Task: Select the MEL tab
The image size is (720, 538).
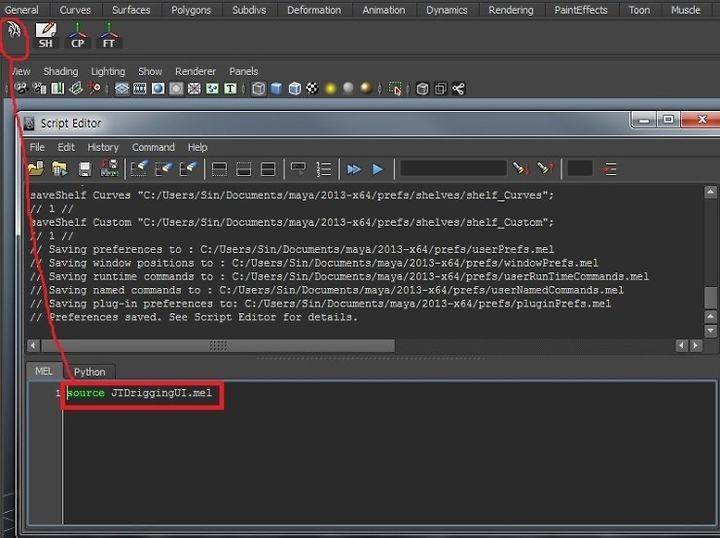Action: tap(44, 371)
